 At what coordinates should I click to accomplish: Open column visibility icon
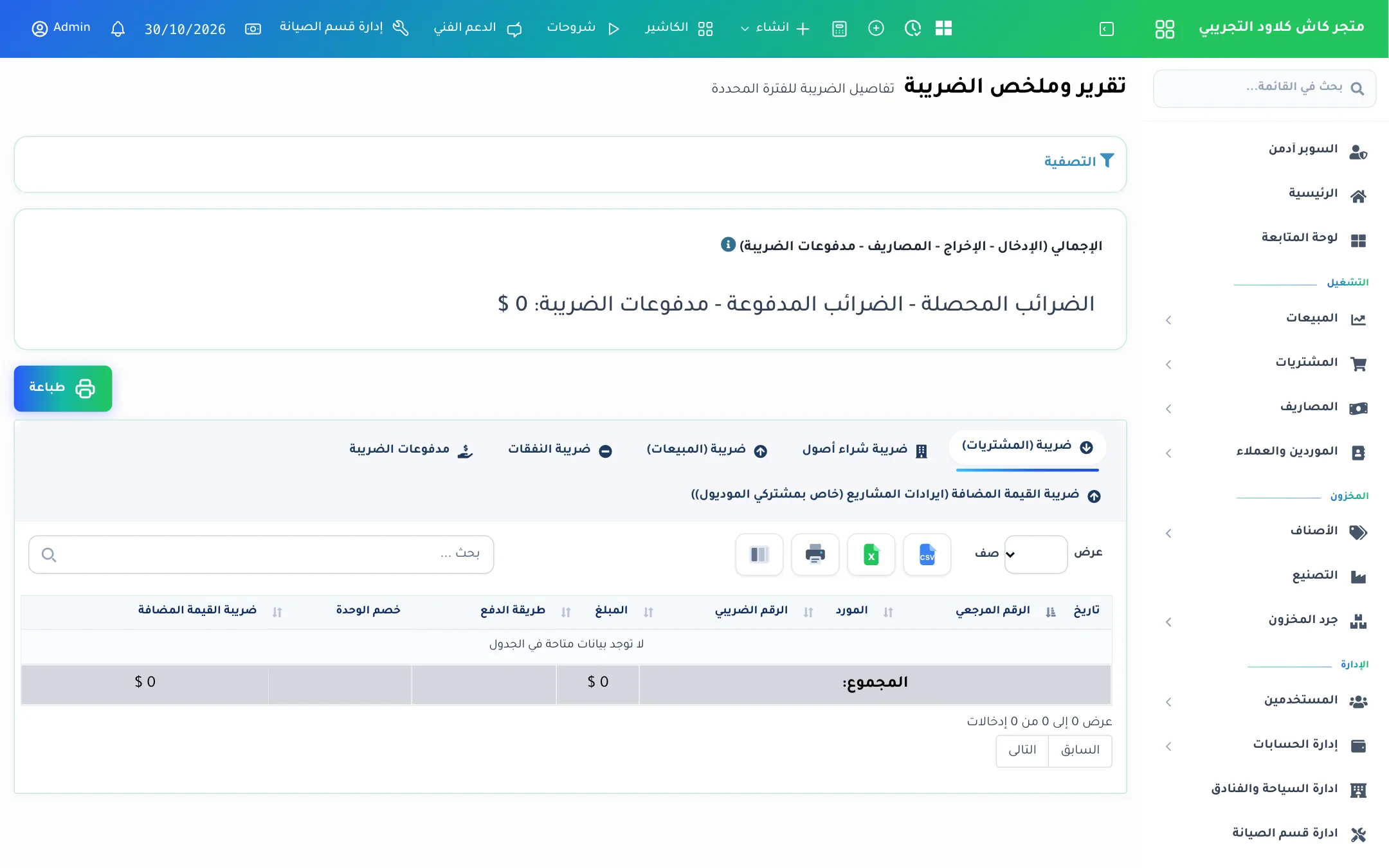point(759,554)
